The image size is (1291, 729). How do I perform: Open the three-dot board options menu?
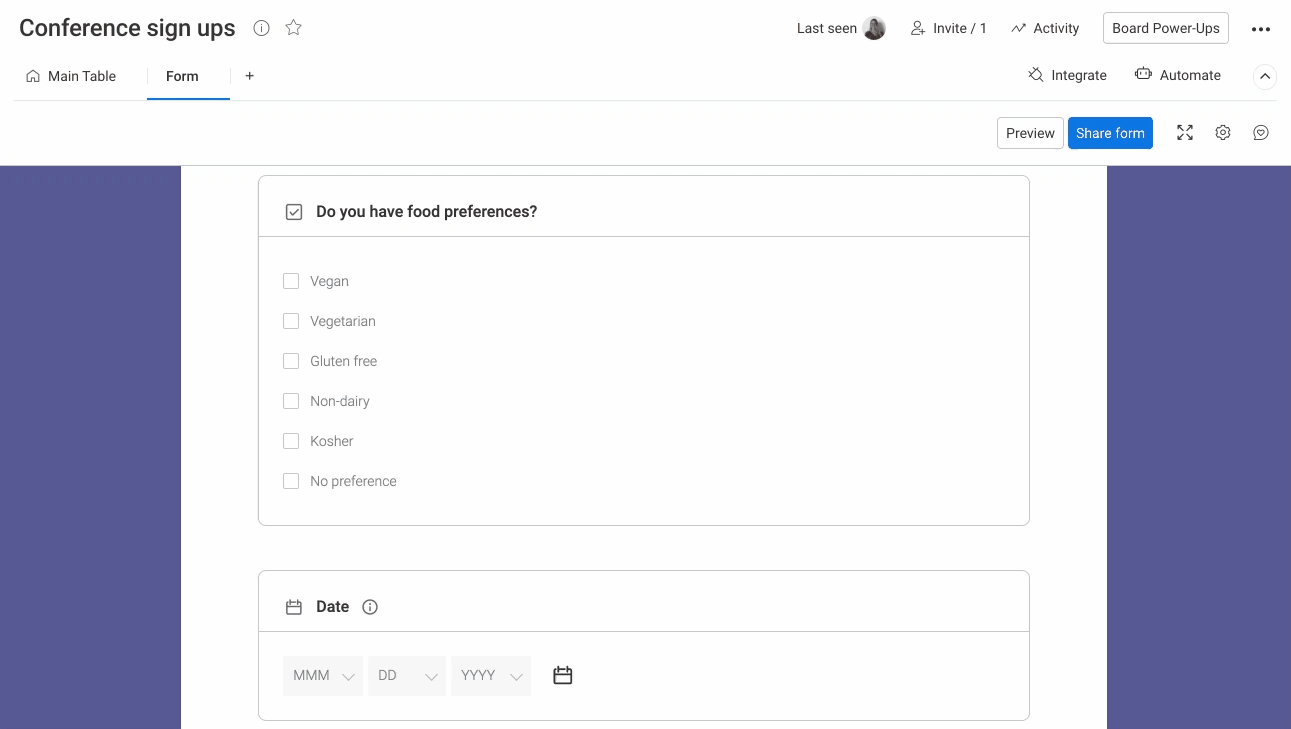point(1261,29)
